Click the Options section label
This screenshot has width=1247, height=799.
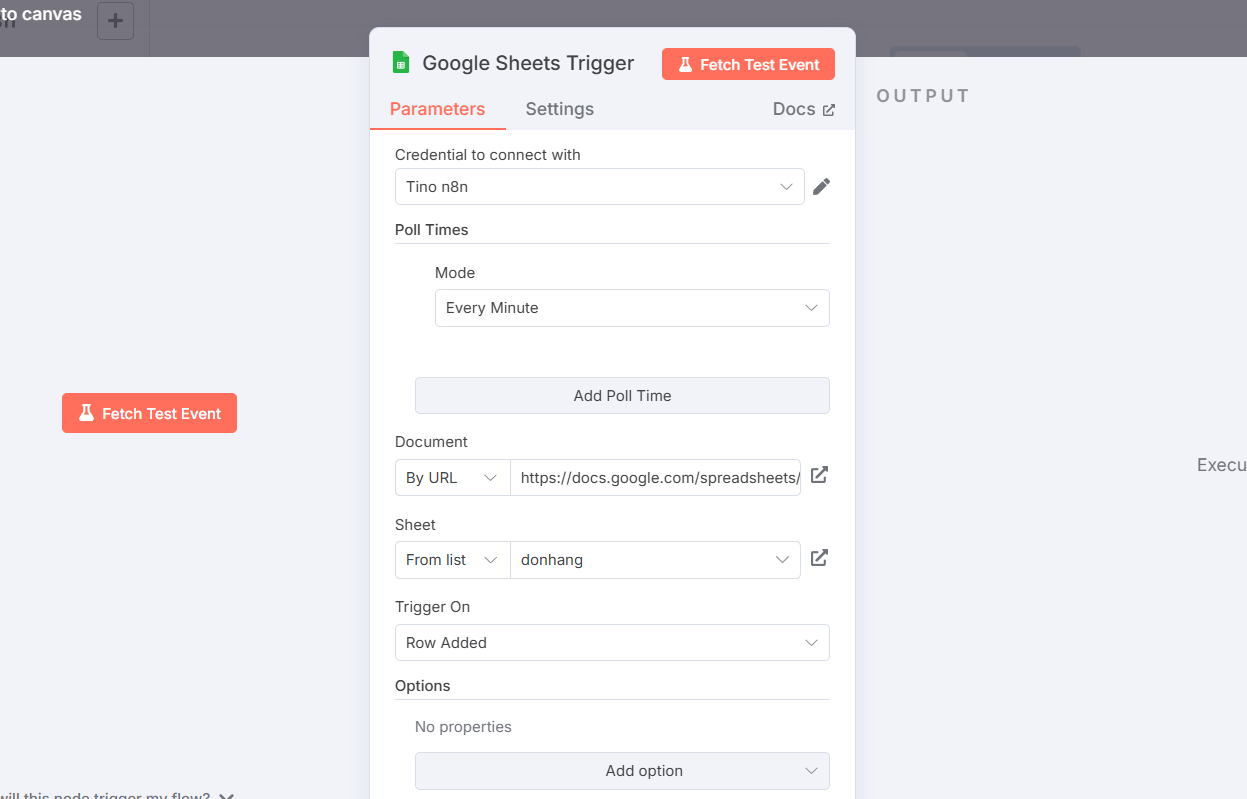pos(422,686)
